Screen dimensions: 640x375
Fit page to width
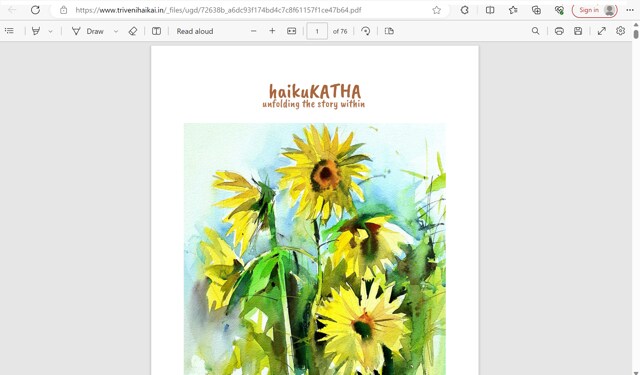(291, 31)
